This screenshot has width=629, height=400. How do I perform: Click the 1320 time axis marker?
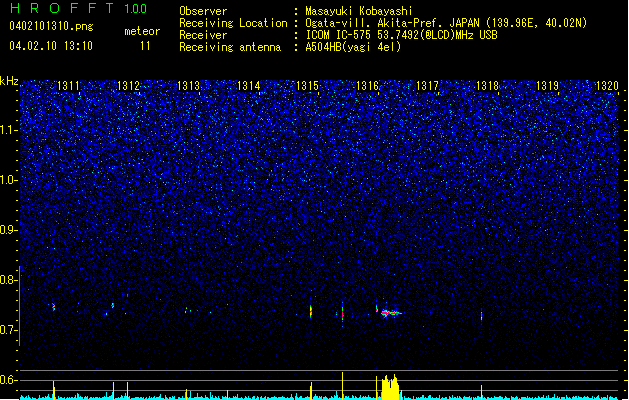pyautogui.click(x=607, y=86)
